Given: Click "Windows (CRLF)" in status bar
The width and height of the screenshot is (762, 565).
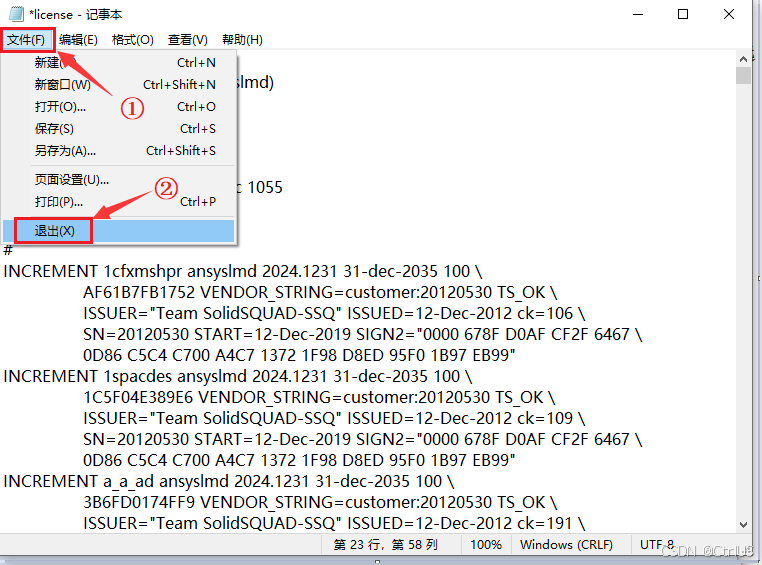Looking at the screenshot, I should pyautogui.click(x=566, y=545).
